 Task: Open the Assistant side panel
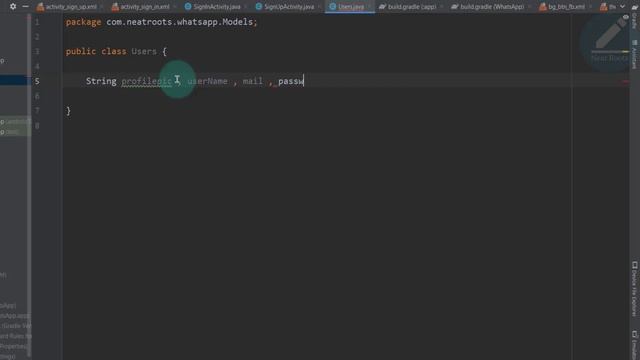point(634,55)
